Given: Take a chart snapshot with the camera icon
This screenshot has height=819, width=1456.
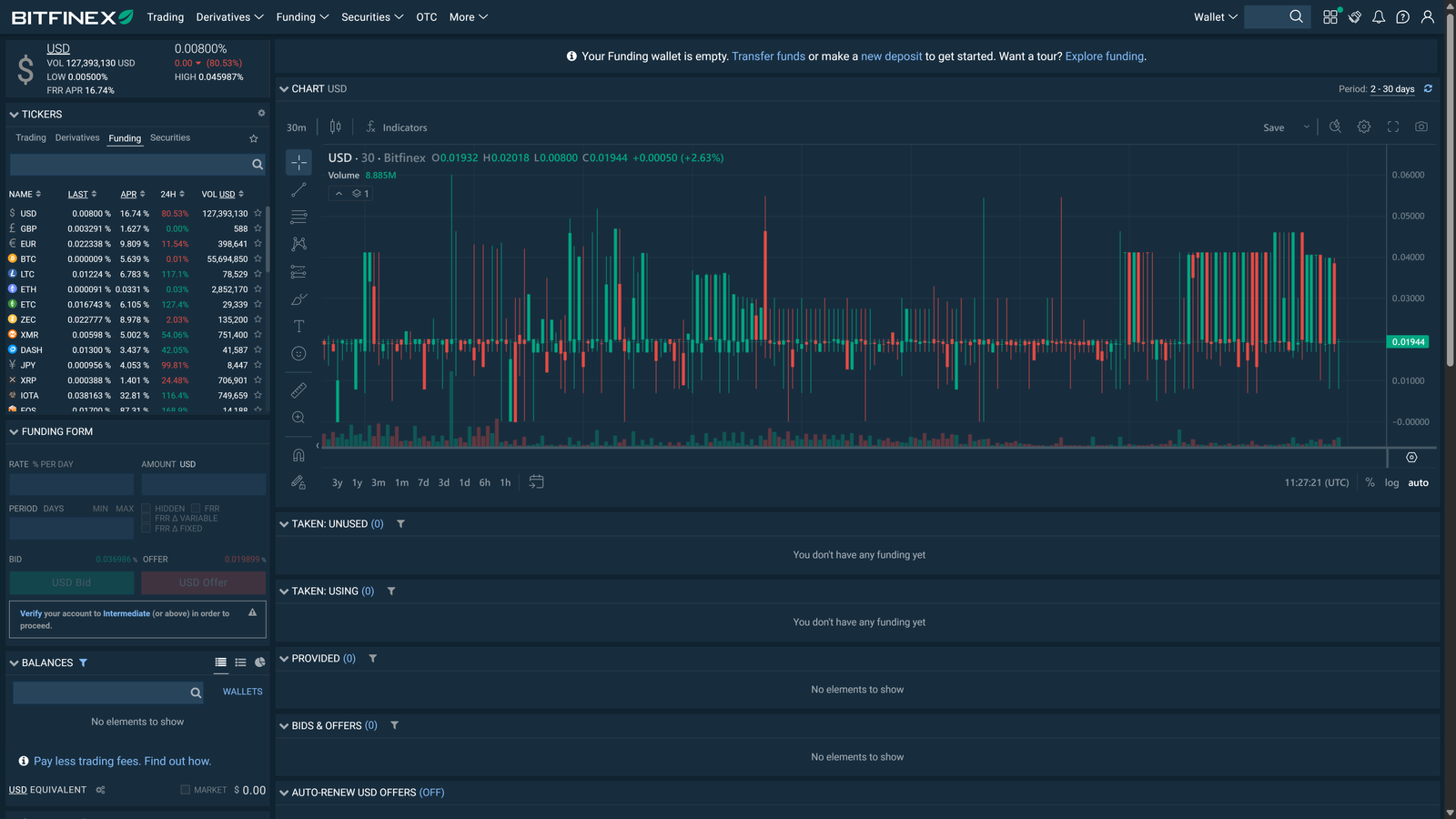Looking at the screenshot, I should [x=1421, y=126].
